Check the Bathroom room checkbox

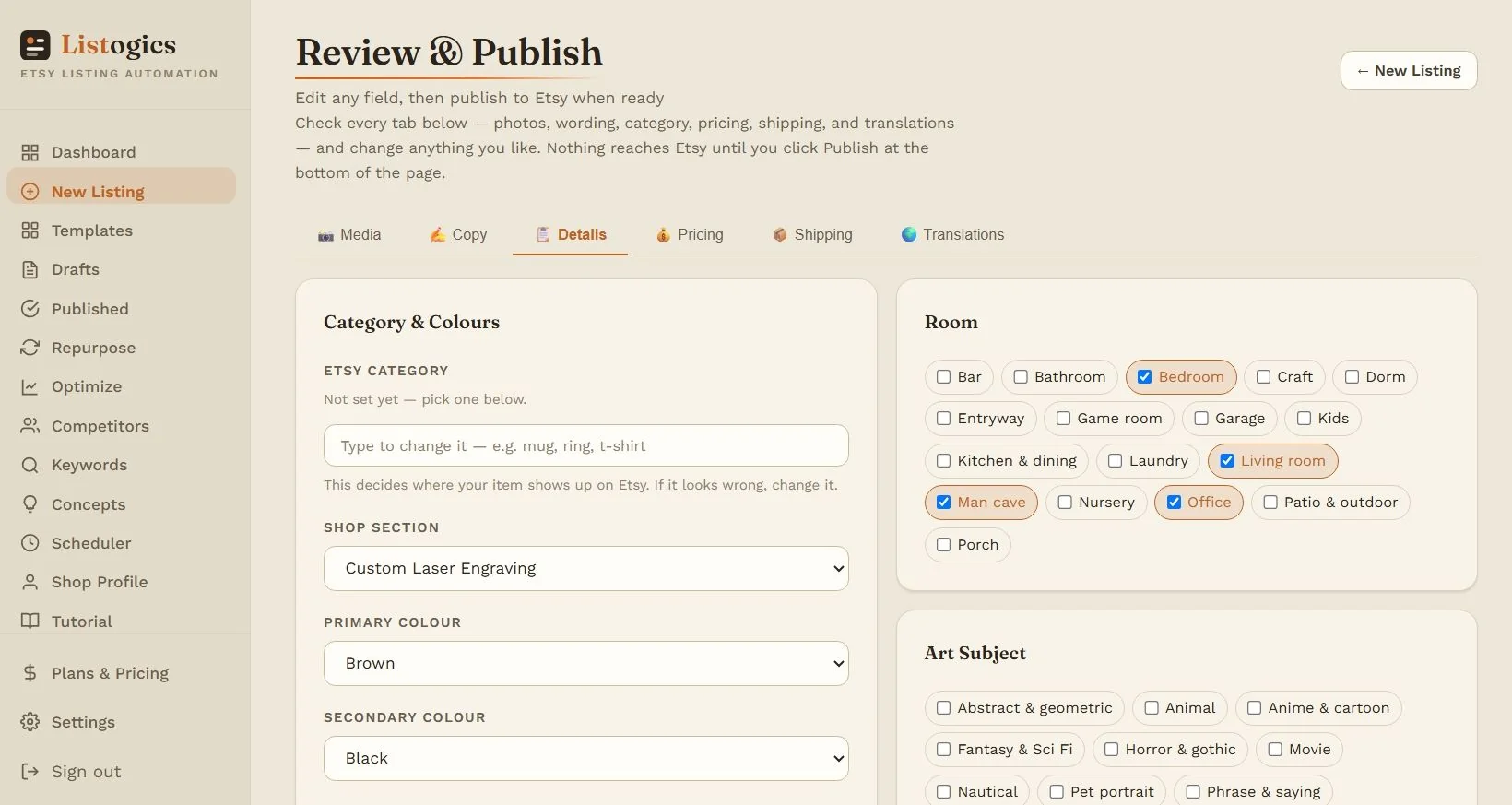pyautogui.click(x=1021, y=377)
